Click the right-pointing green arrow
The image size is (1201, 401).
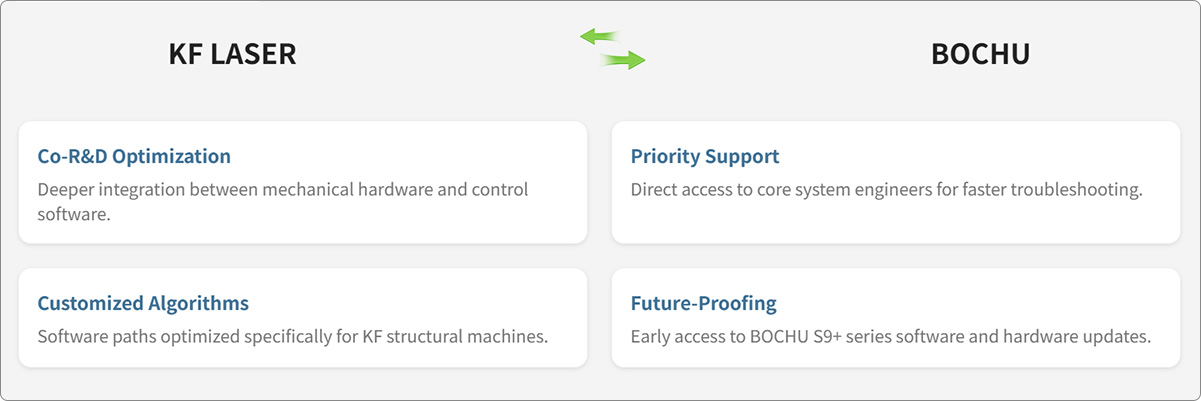(623, 61)
